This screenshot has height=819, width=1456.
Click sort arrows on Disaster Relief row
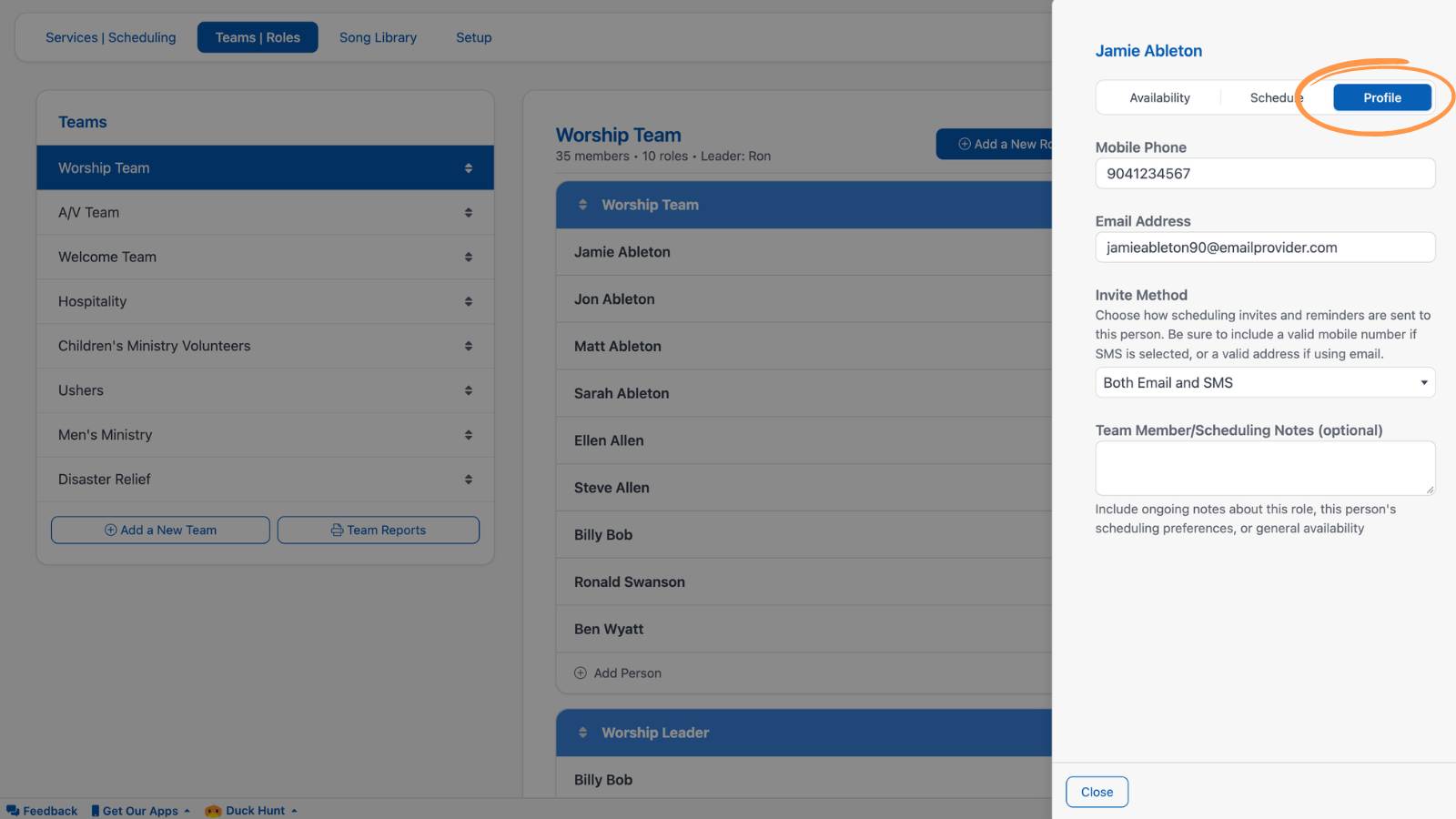468,480
